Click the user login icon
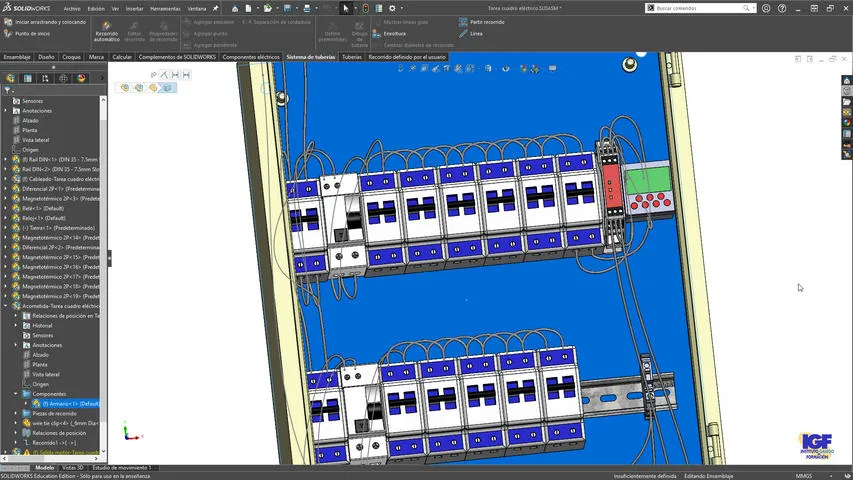Screen dimensions: 853x480 tap(766, 8)
